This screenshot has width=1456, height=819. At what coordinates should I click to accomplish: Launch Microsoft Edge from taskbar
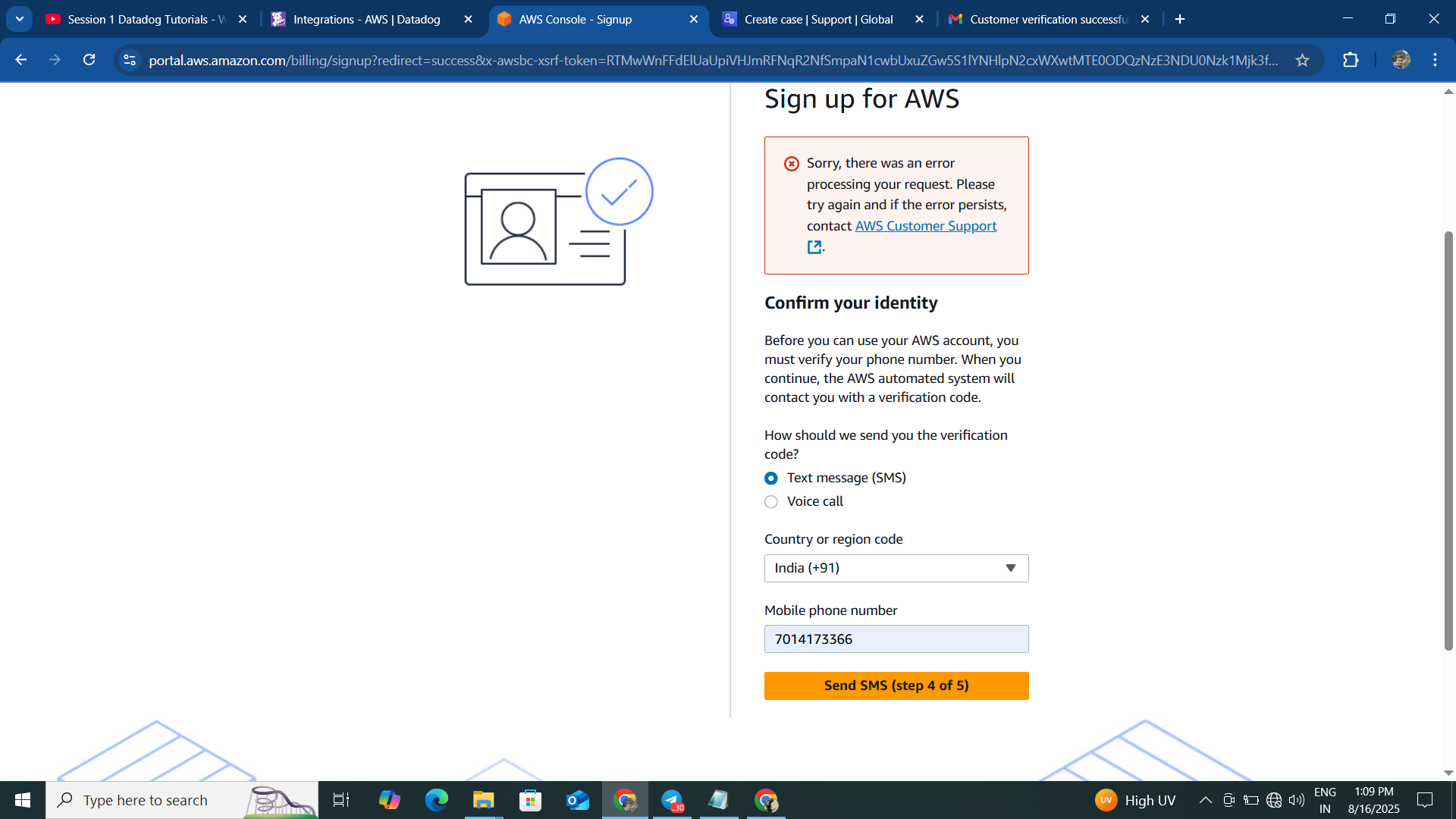point(437,800)
